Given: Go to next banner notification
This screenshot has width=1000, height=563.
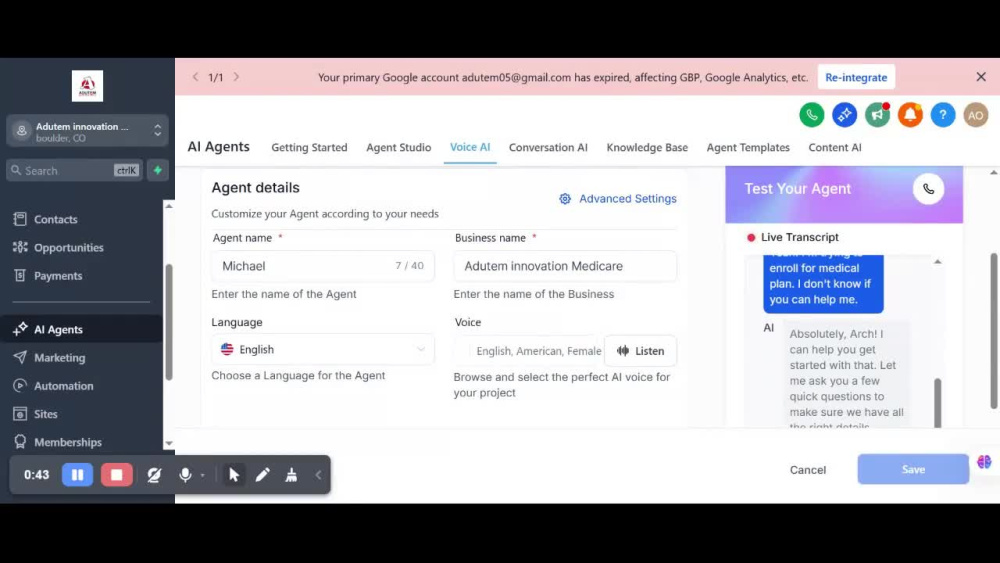Looking at the screenshot, I should point(236,77).
